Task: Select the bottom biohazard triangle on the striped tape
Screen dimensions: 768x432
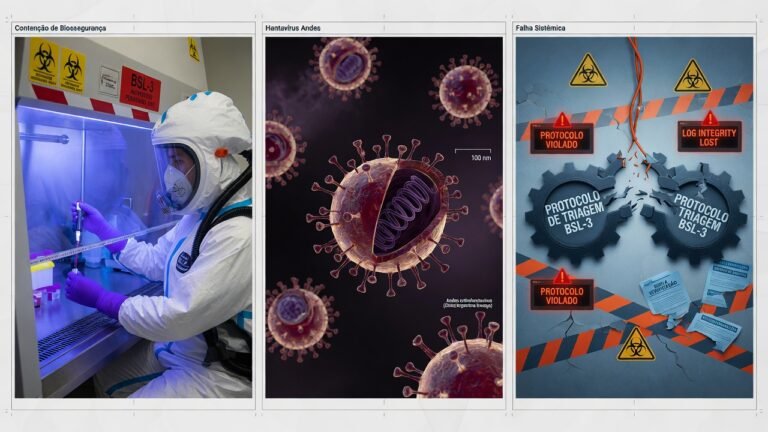Action: pyautogui.click(x=636, y=344)
